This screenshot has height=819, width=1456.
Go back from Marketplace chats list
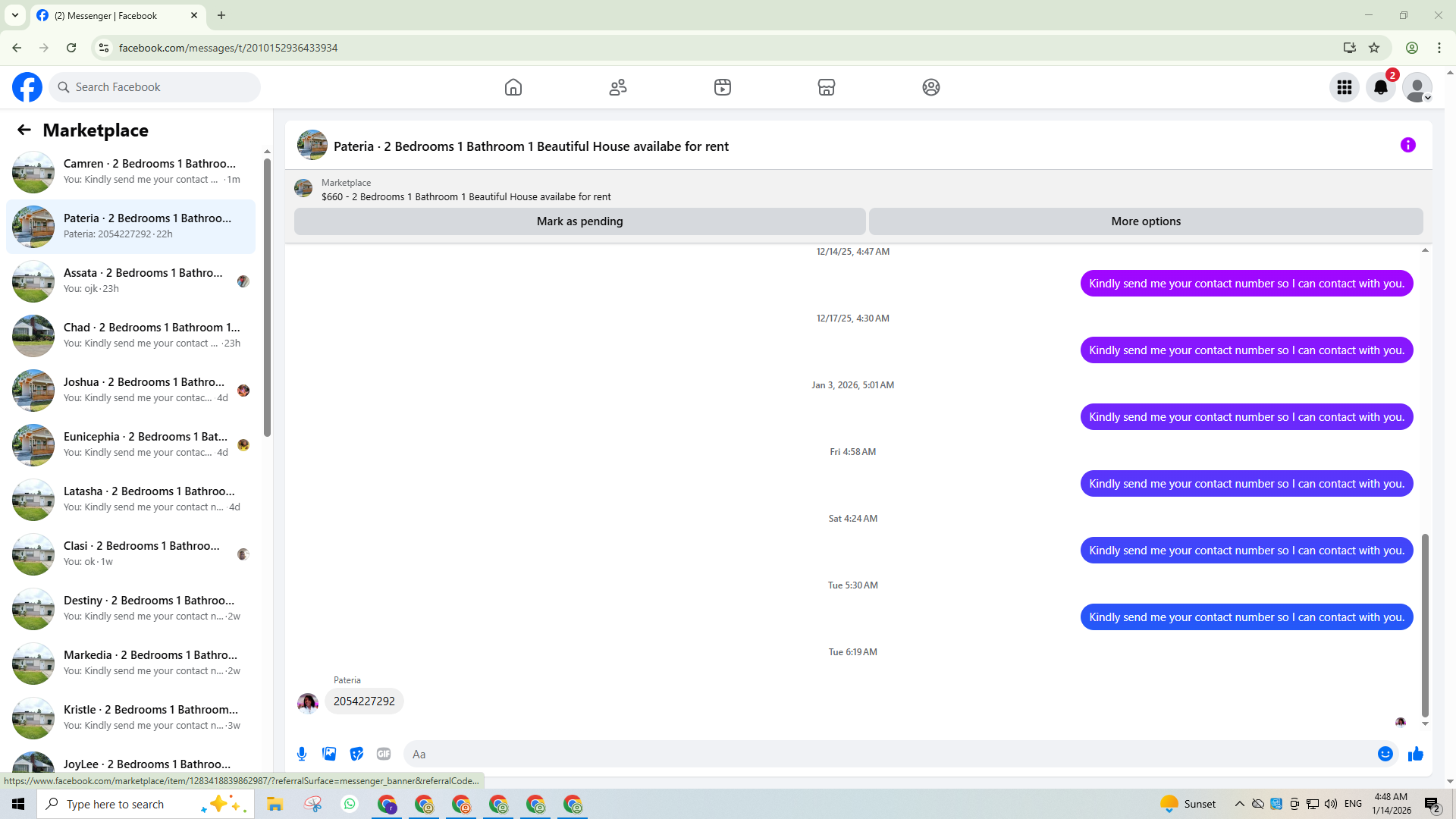point(24,130)
